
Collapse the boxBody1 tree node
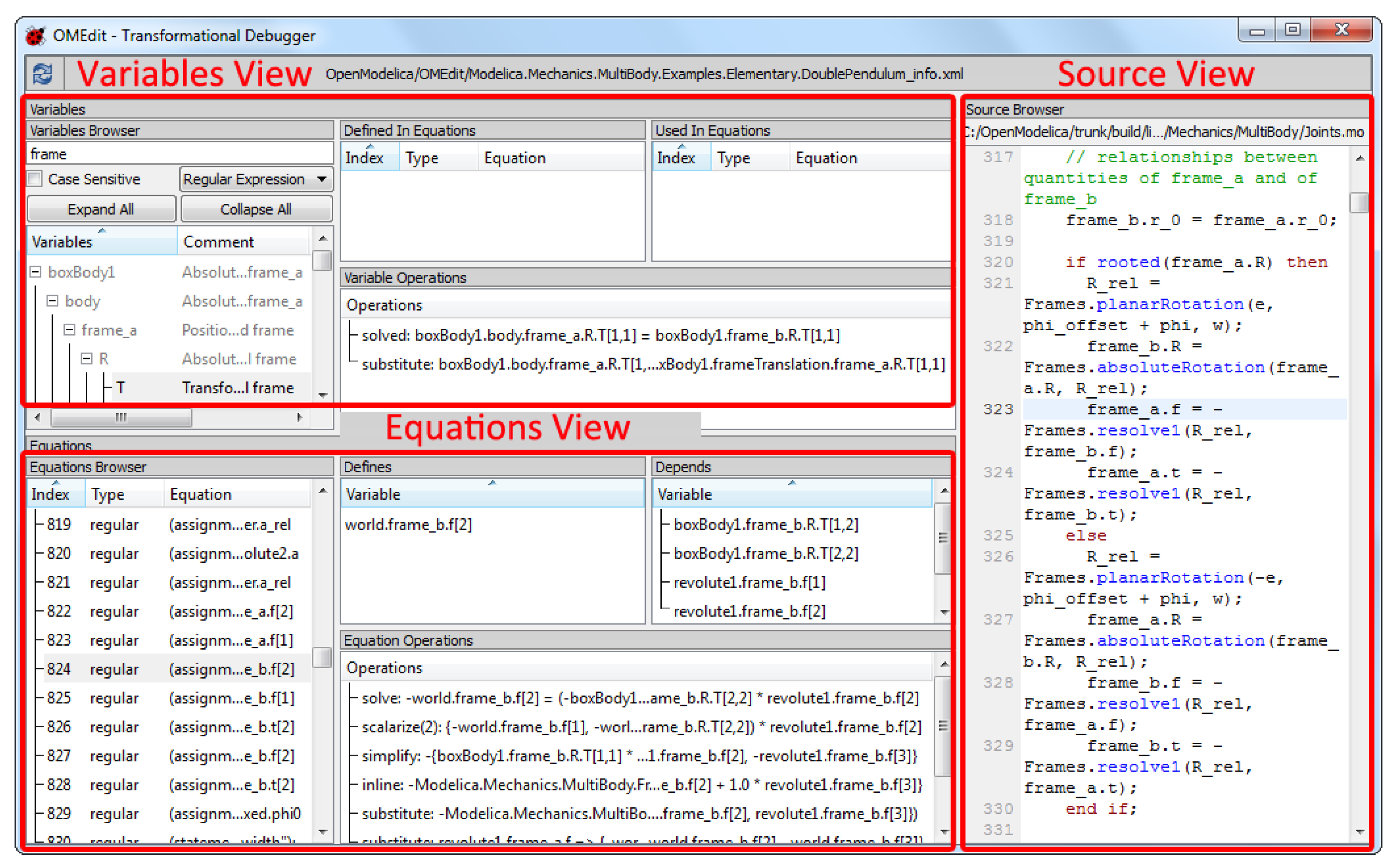pos(36,272)
